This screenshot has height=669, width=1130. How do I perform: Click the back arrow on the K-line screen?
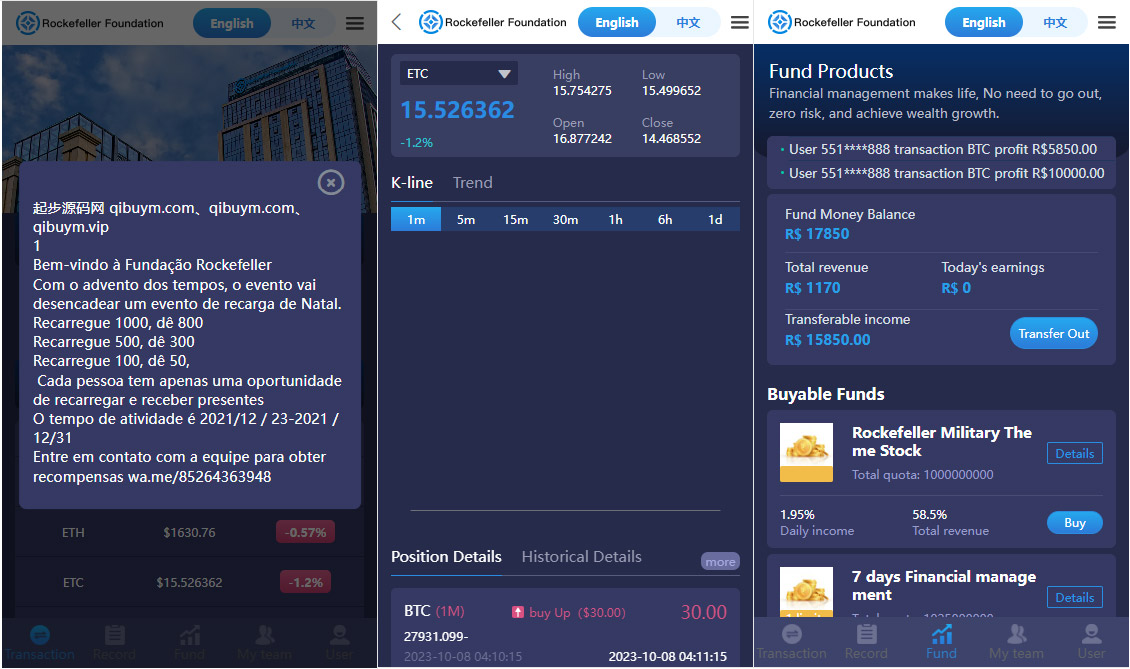point(397,22)
